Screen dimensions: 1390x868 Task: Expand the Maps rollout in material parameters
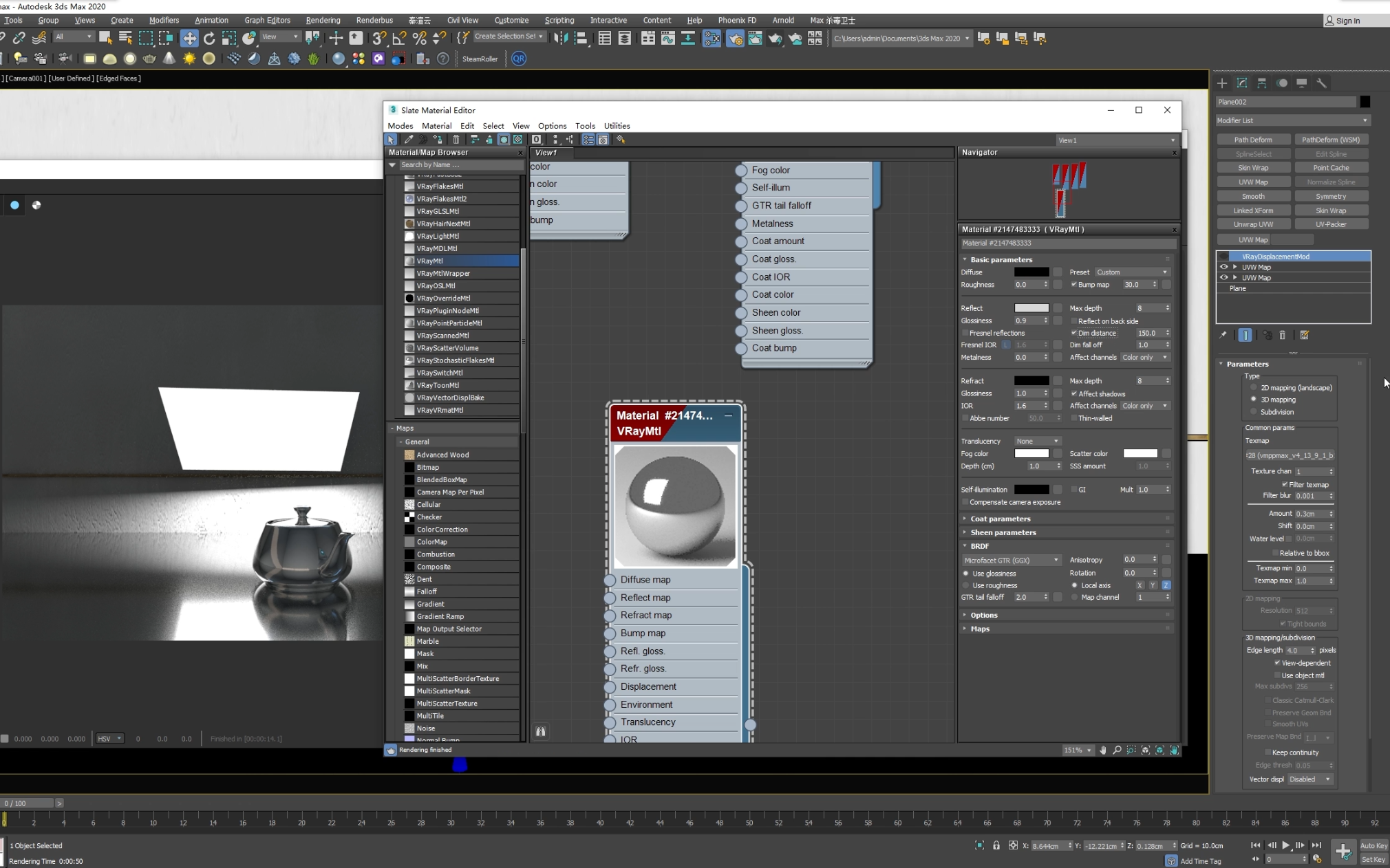point(980,629)
